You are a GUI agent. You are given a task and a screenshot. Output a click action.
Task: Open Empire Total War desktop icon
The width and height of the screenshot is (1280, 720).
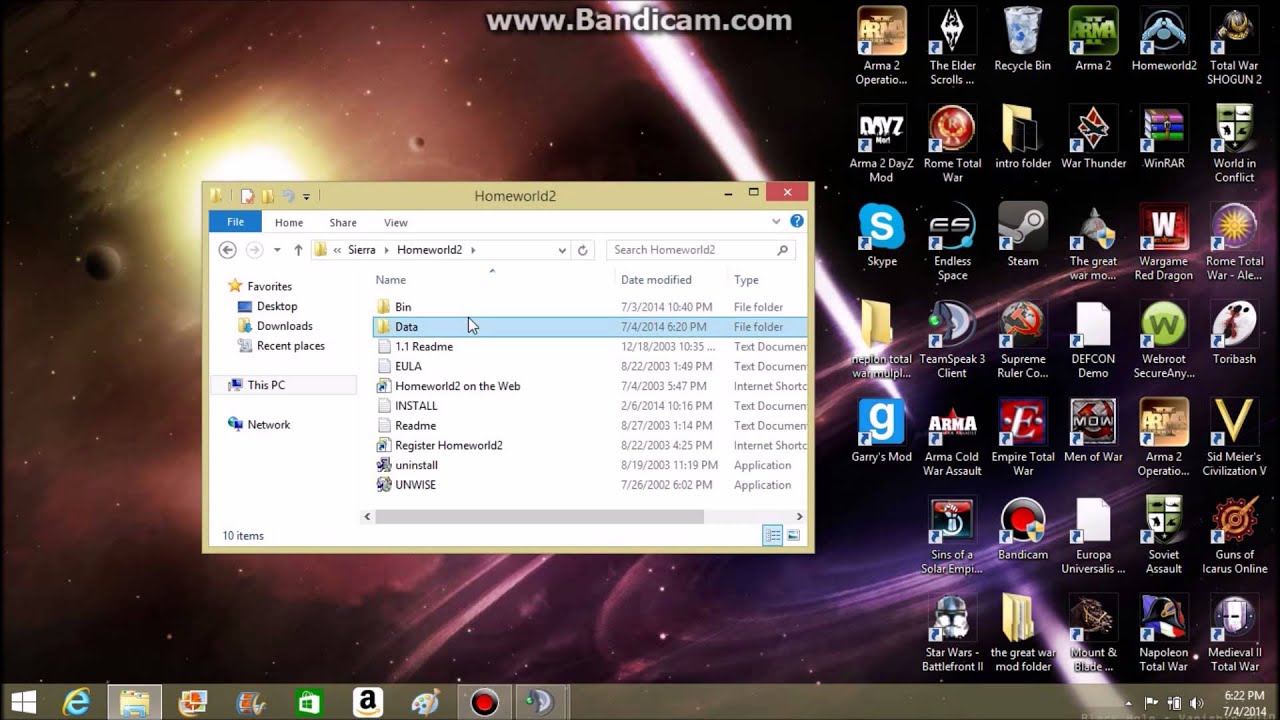pyautogui.click(x=1022, y=438)
